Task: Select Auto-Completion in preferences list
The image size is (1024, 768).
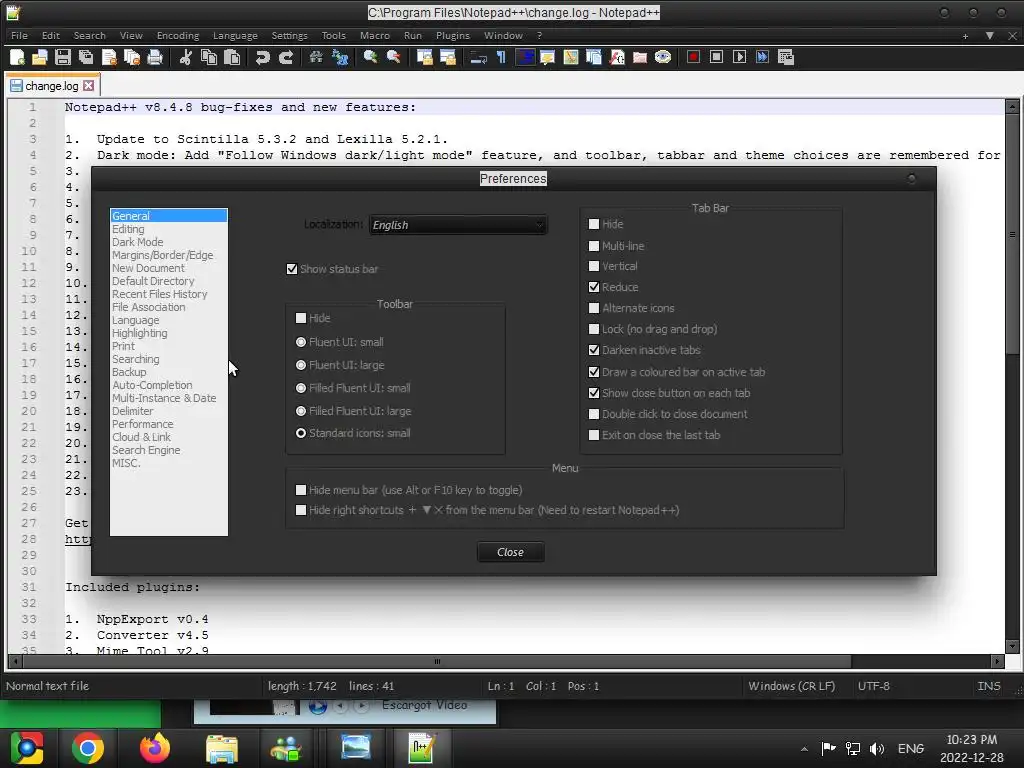Action: [x=152, y=385]
